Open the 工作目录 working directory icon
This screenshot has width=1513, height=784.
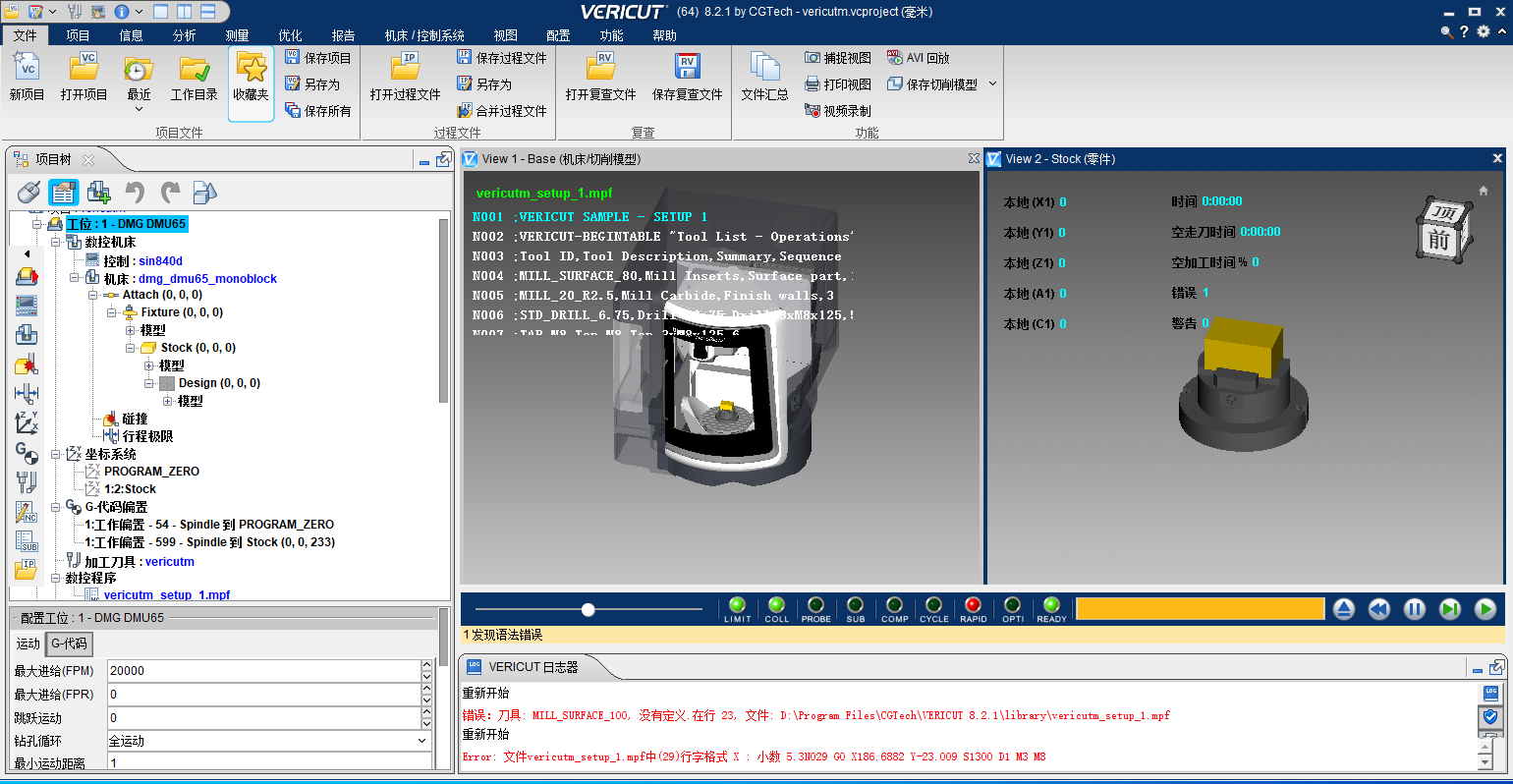(194, 68)
